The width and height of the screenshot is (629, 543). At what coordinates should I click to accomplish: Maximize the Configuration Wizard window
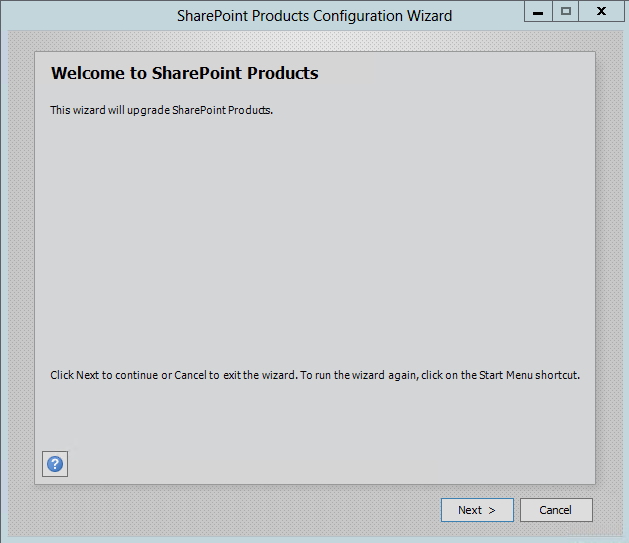(x=566, y=12)
